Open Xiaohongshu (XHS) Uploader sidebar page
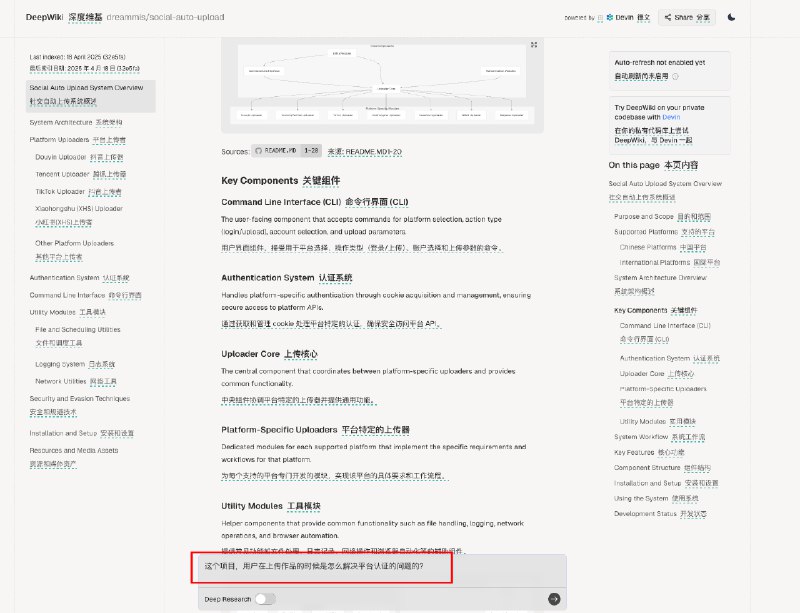The image size is (800, 613). pyautogui.click(x=79, y=215)
